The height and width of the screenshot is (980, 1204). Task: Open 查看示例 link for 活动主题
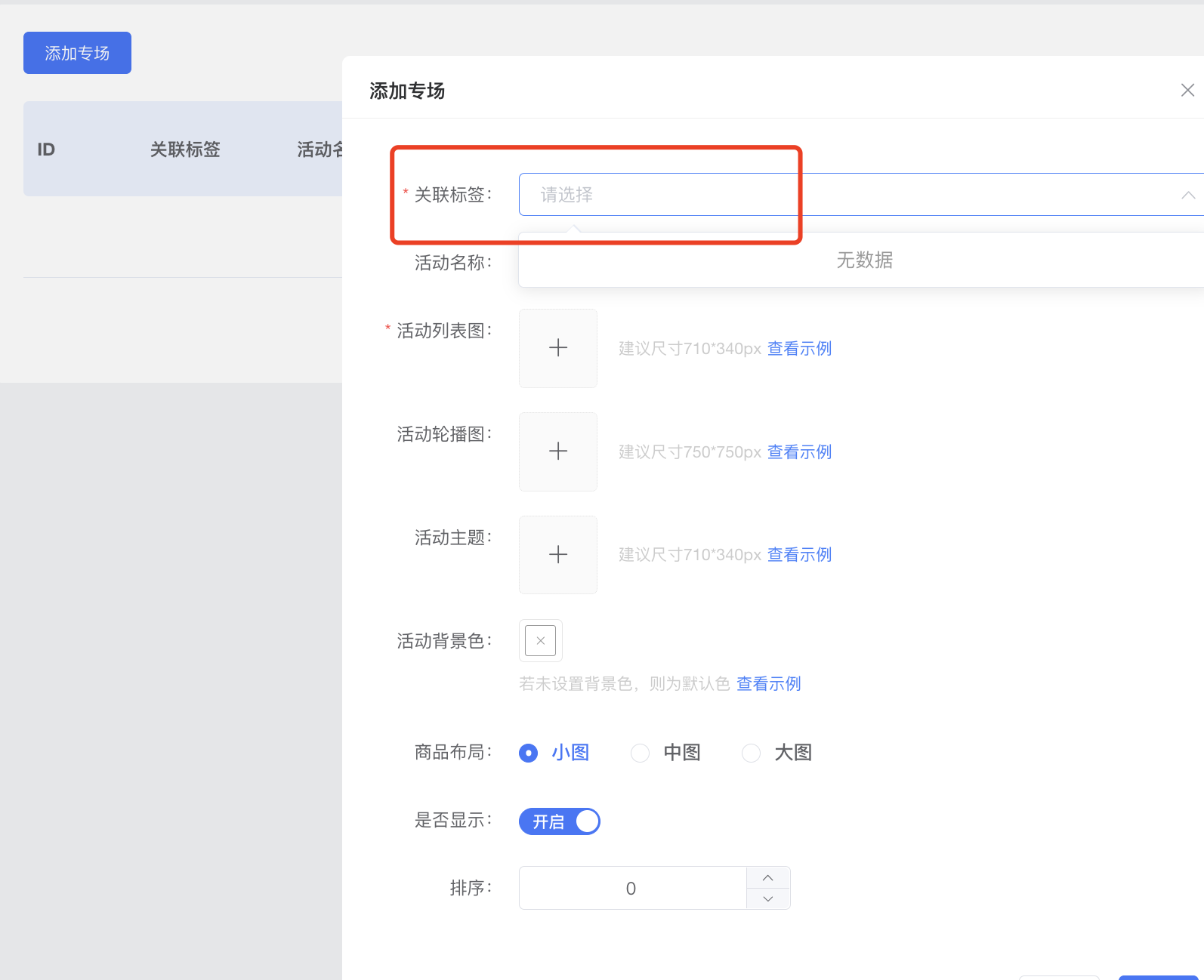pyautogui.click(x=799, y=554)
